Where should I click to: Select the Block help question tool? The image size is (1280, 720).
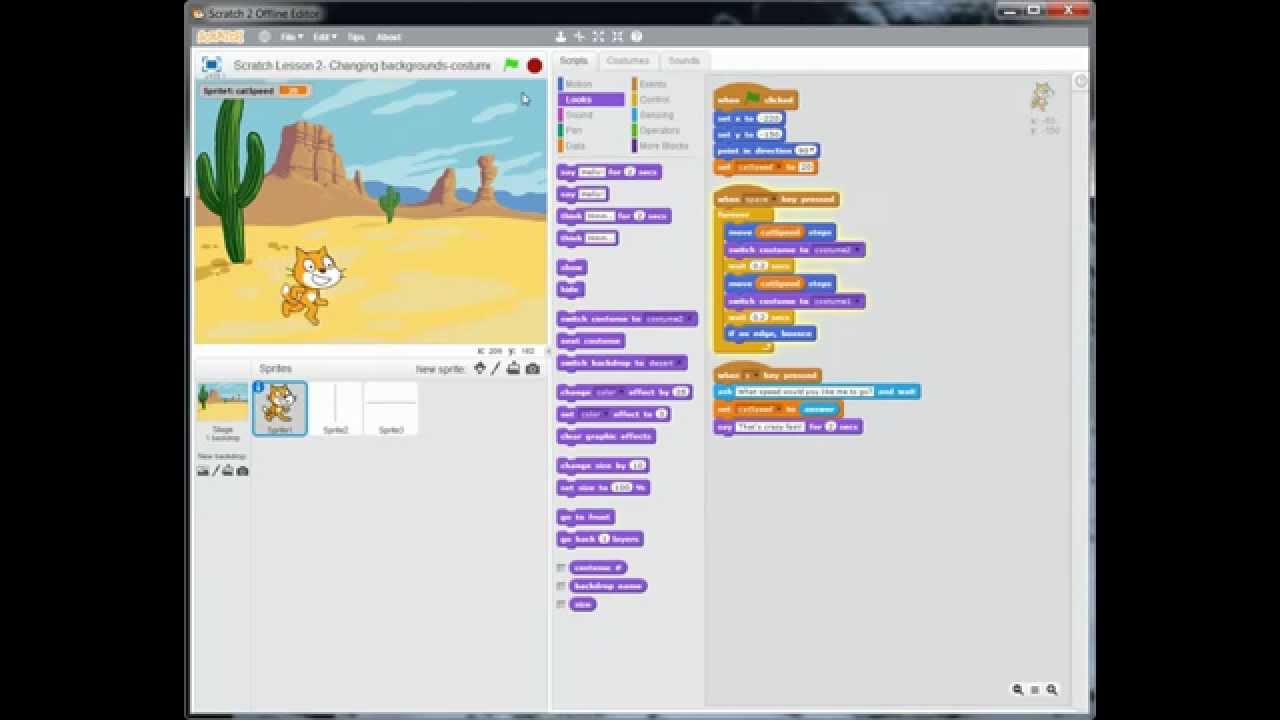(636, 37)
